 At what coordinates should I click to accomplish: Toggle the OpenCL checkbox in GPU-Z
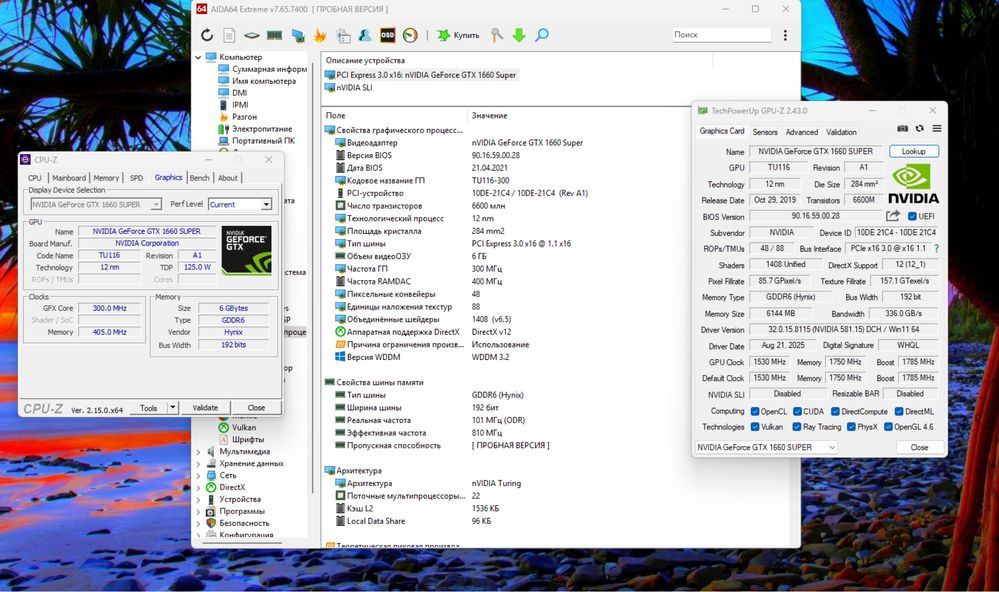point(755,412)
